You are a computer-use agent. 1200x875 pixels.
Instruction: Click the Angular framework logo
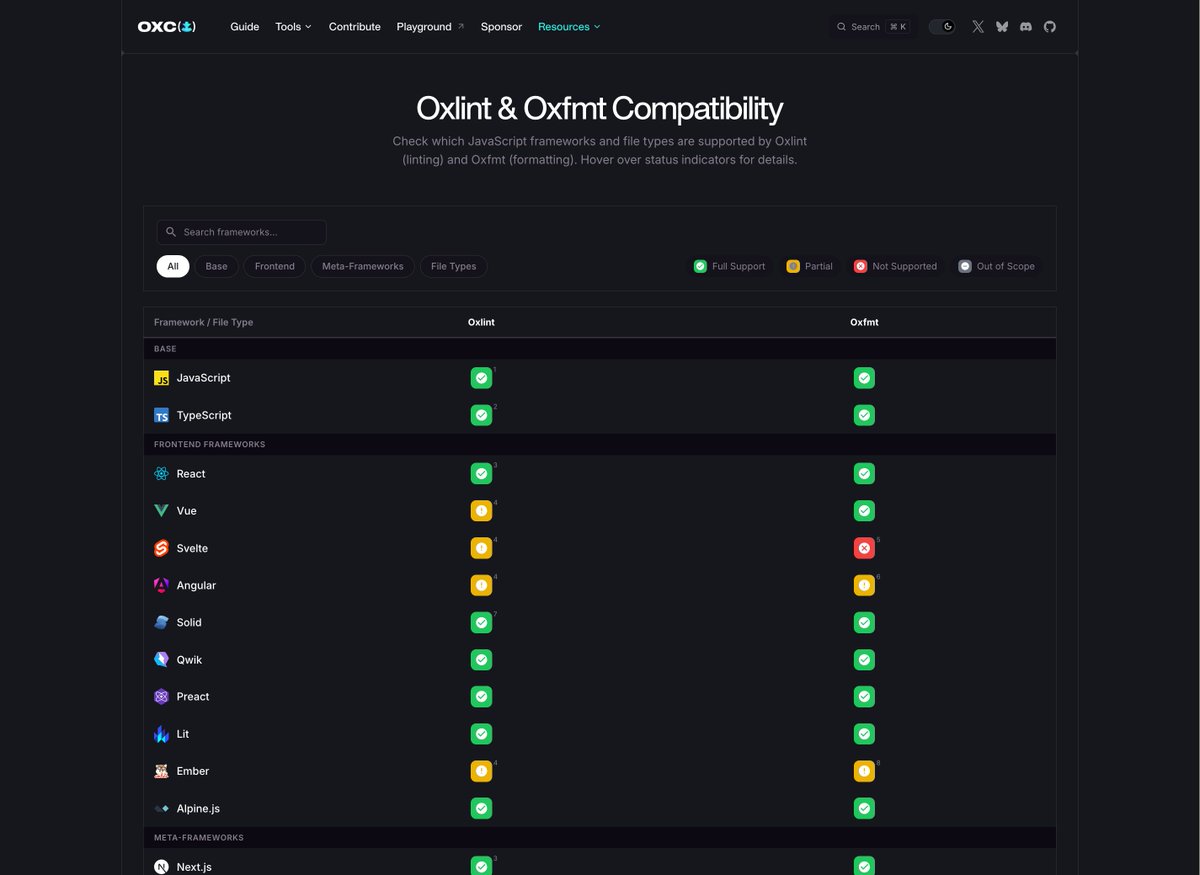[x=162, y=585]
